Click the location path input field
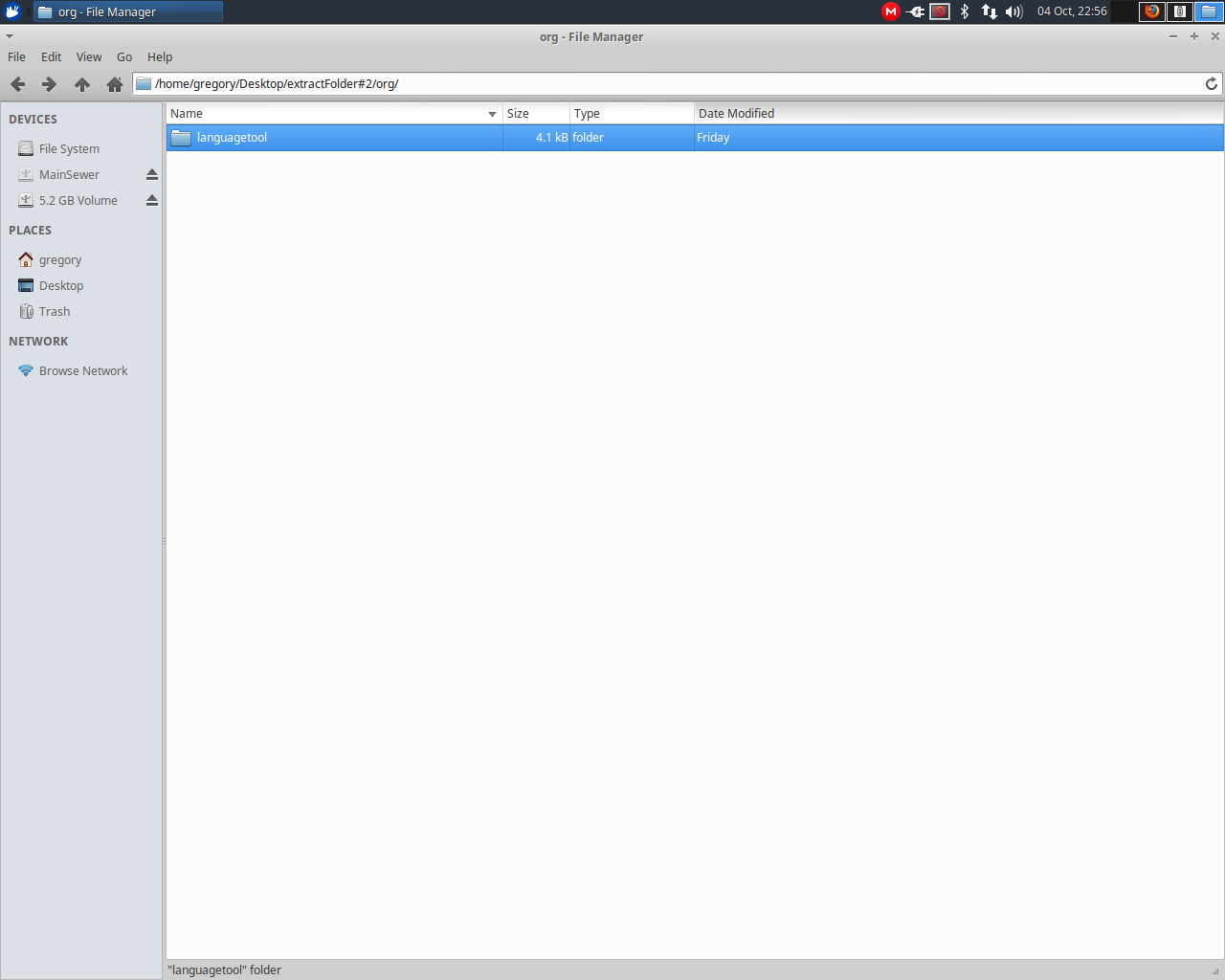Viewport: 1225px width, 980px height. click(678, 84)
